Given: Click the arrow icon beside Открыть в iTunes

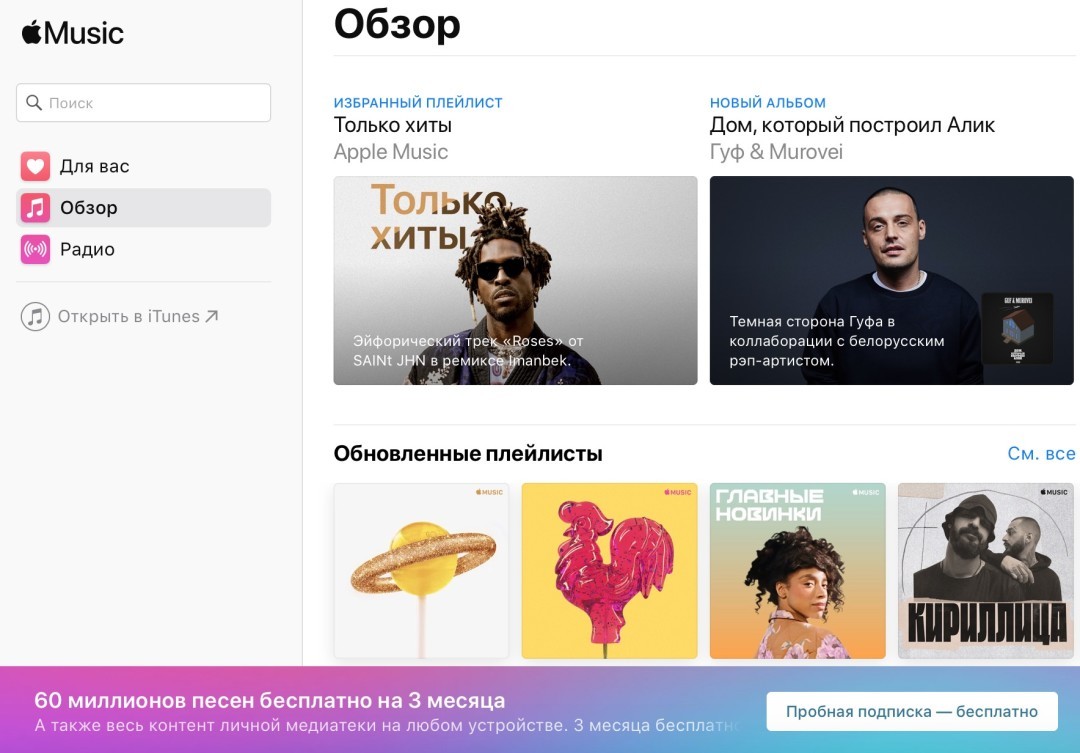Looking at the screenshot, I should (x=212, y=316).
